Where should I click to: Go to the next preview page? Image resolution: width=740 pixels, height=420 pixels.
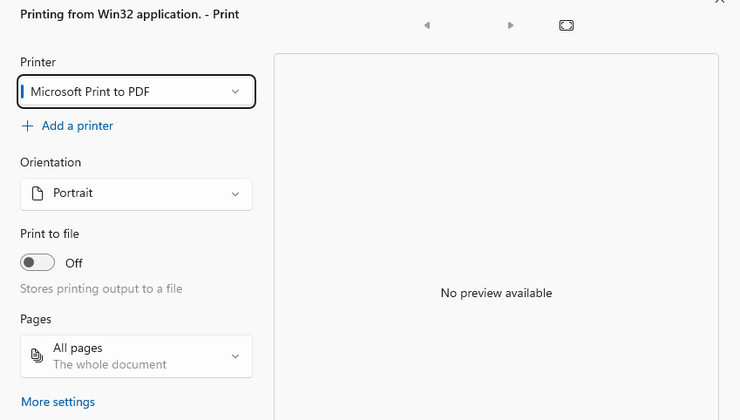pos(511,25)
